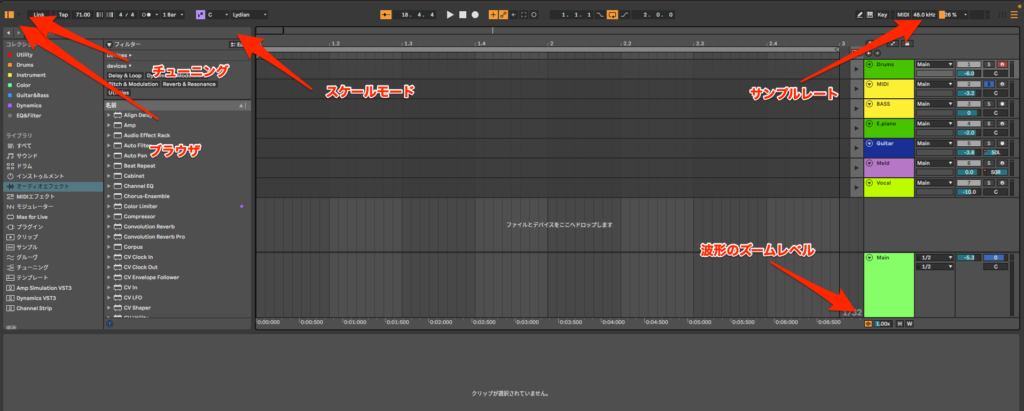Click the Vocal track volume value field
The image size is (1024, 411).
click(x=968, y=191)
